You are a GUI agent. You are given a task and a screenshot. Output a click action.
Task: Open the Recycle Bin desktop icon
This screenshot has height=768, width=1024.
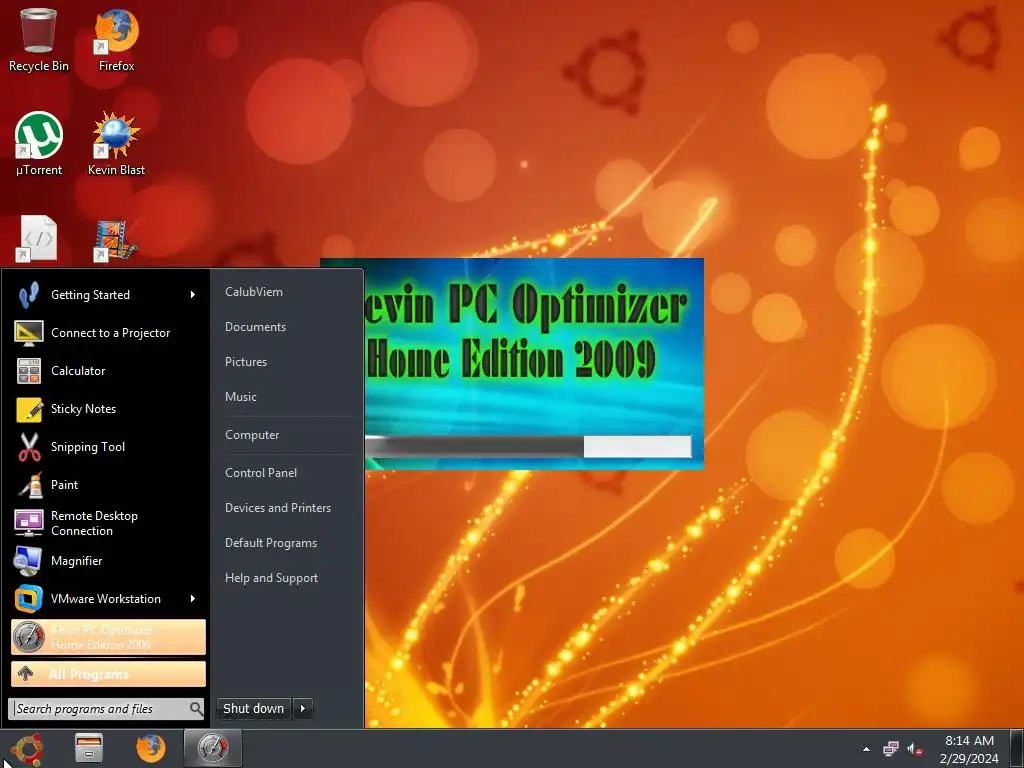[x=39, y=39]
